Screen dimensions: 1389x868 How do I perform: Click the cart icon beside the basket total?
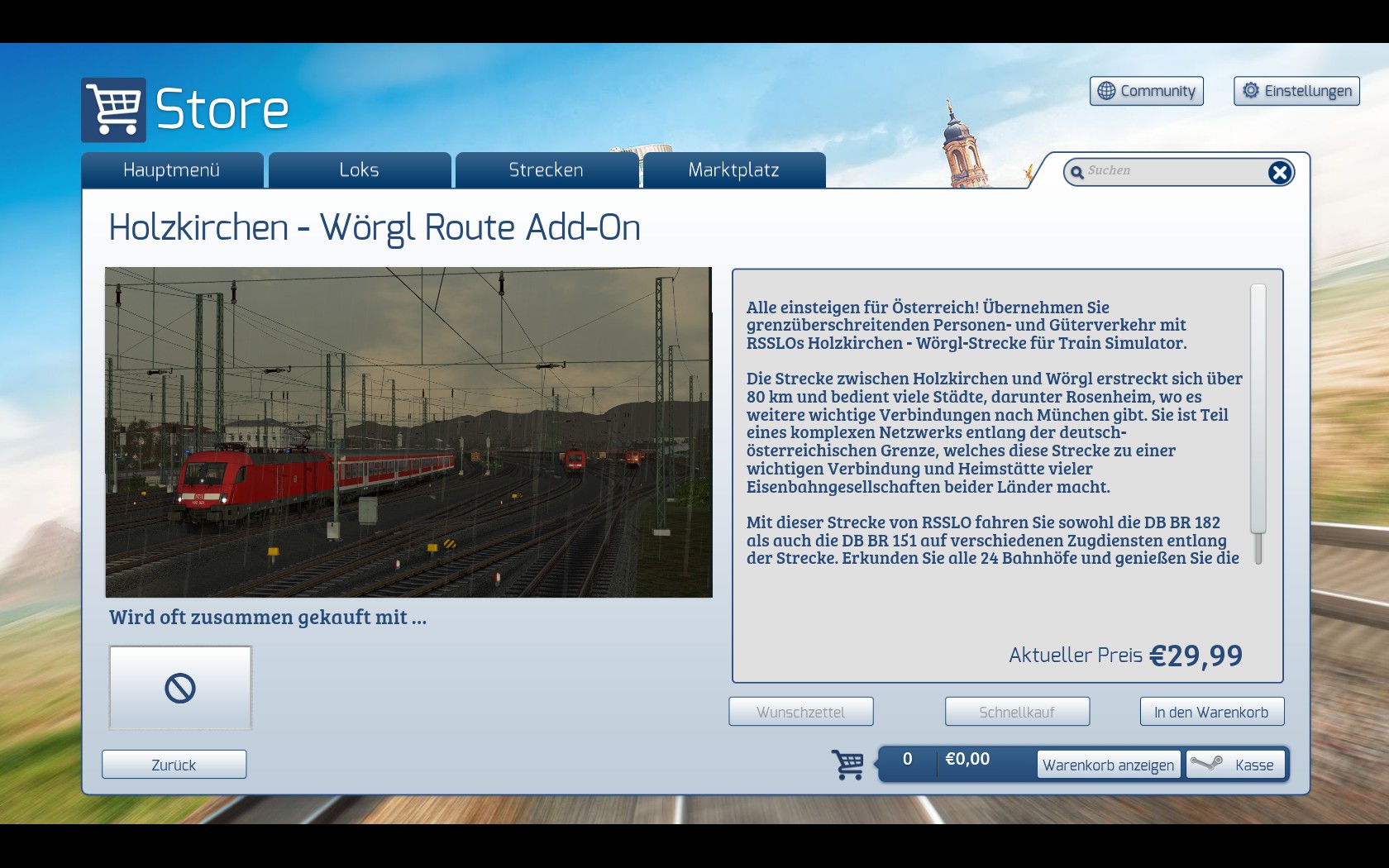coord(847,765)
